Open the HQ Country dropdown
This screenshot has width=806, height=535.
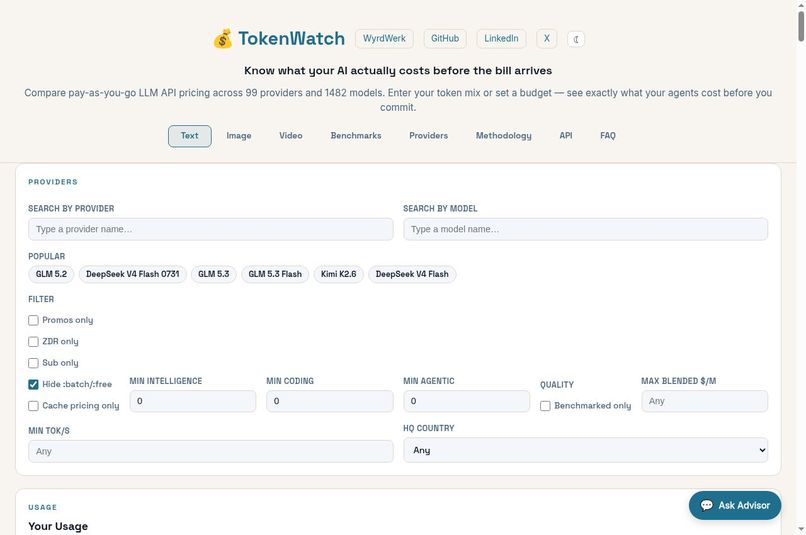click(585, 450)
